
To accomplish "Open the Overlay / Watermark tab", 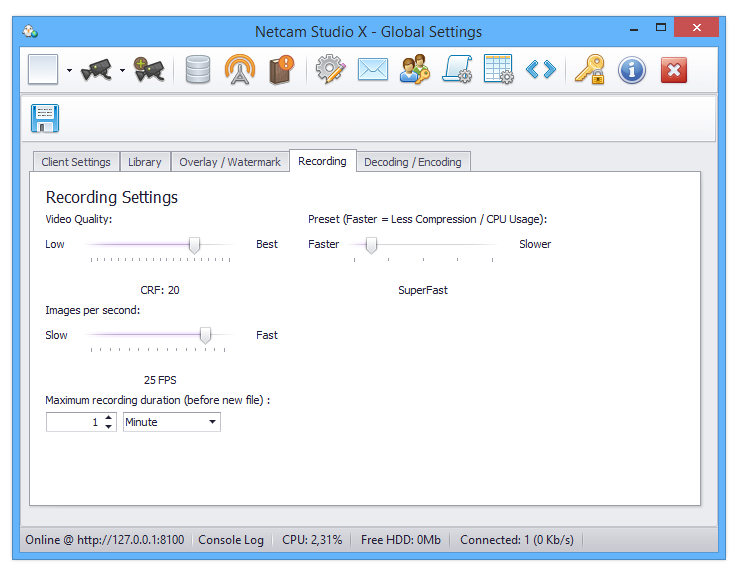I will click(230, 162).
